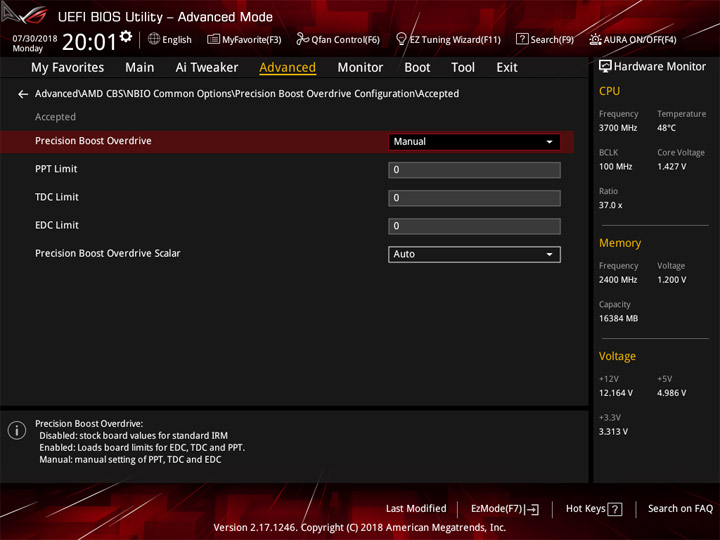
Task: Click the memory frequency value 2400 MHz
Action: pyautogui.click(x=618, y=280)
